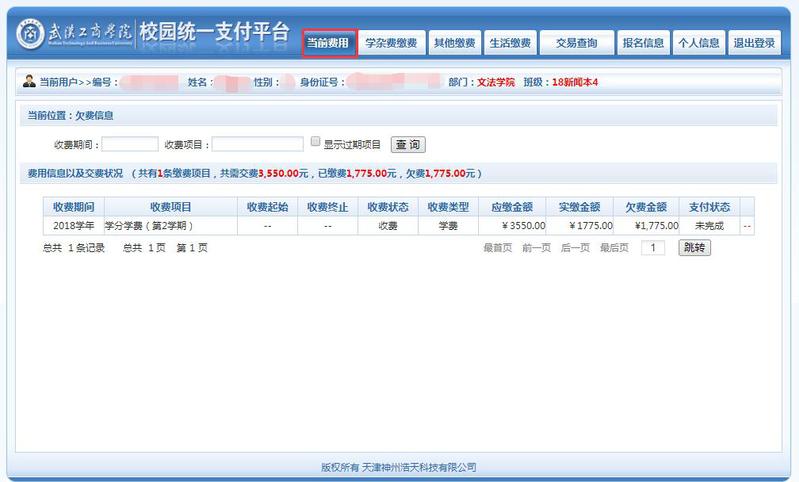The width and height of the screenshot is (799, 482).
Task: Focus the 收费期间 input field
Action: pos(130,144)
